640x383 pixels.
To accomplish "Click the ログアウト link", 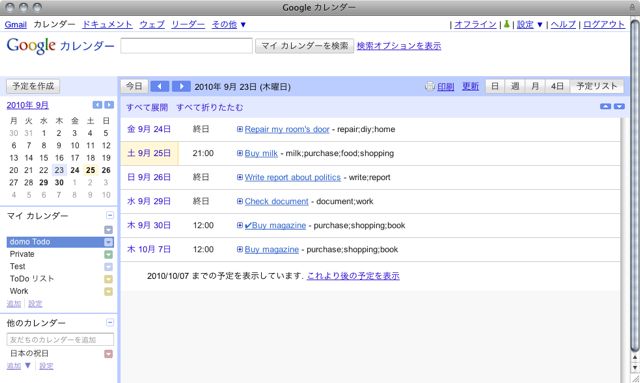I will point(604,24).
